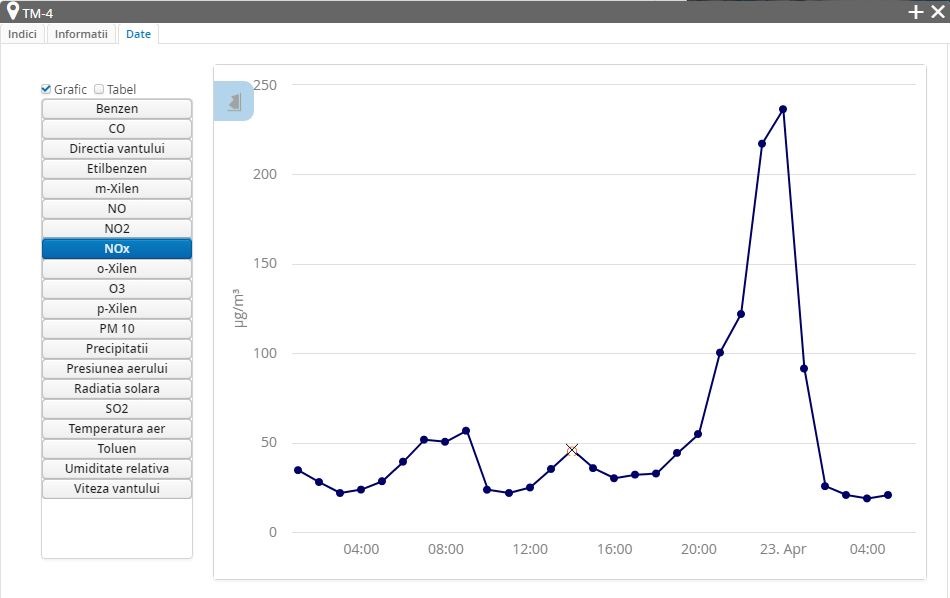Pick the PM 10 parameter
The height and width of the screenshot is (598, 950).
pos(117,329)
